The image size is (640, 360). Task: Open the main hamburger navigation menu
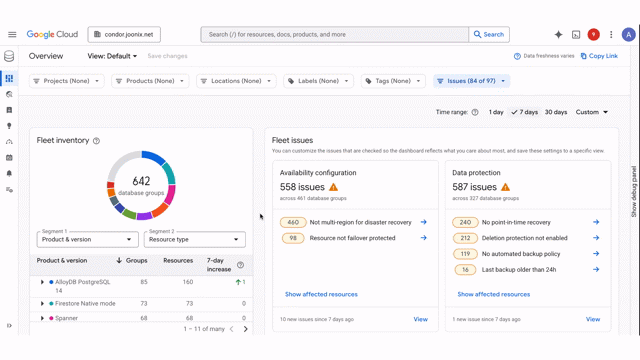12,34
